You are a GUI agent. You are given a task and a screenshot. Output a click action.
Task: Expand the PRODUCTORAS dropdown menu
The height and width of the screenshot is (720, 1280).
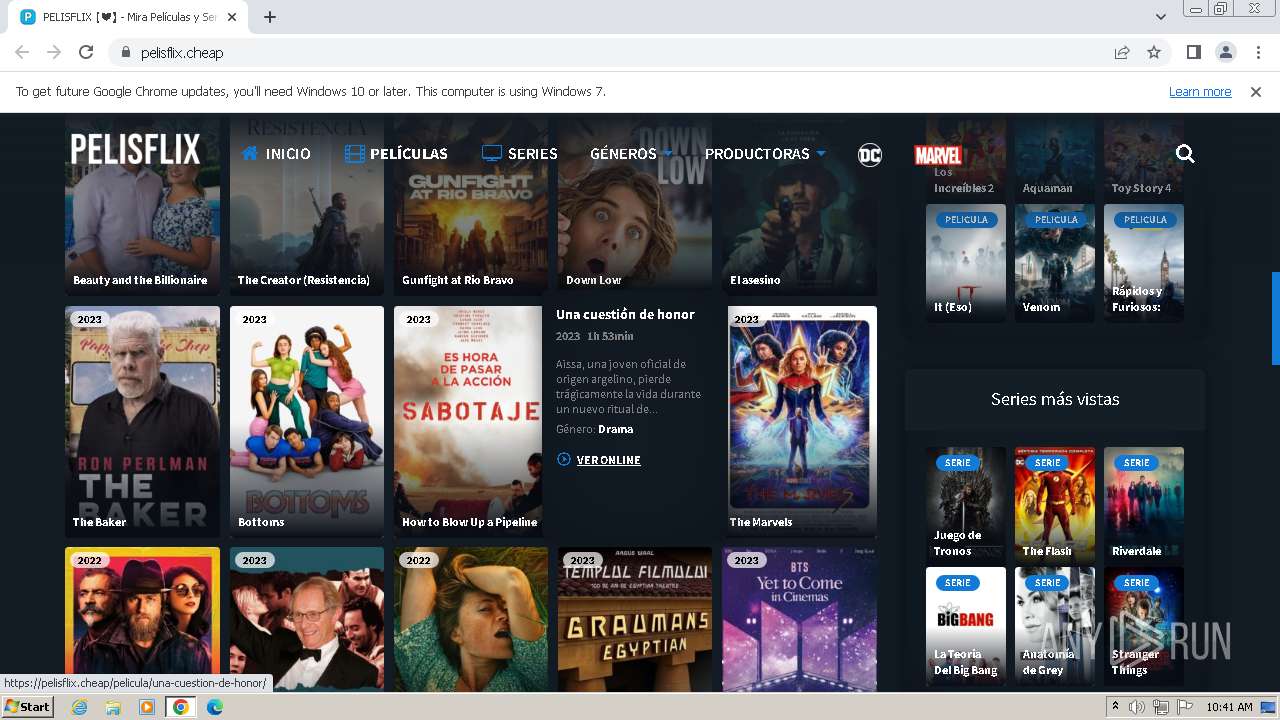coord(765,154)
